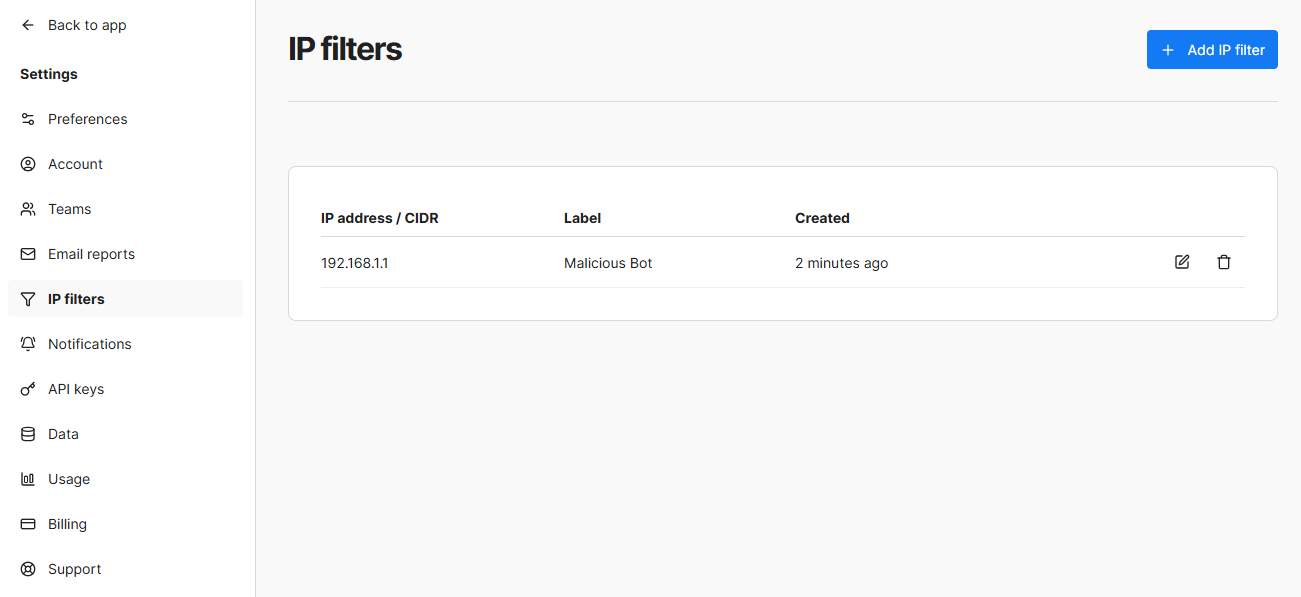Viewport: 1301px width, 597px height.
Task: Click the back arrow icon beside Back to app
Action: coord(28,25)
